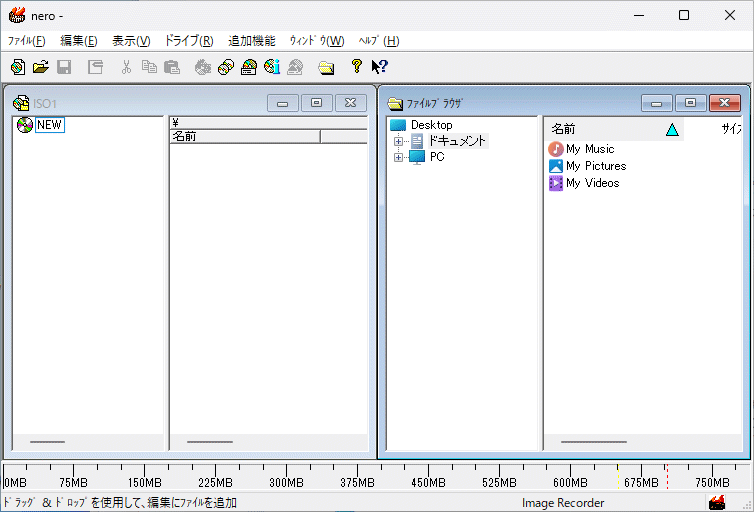Expand the PC tree node
This screenshot has height=512, width=754.
tap(398, 157)
